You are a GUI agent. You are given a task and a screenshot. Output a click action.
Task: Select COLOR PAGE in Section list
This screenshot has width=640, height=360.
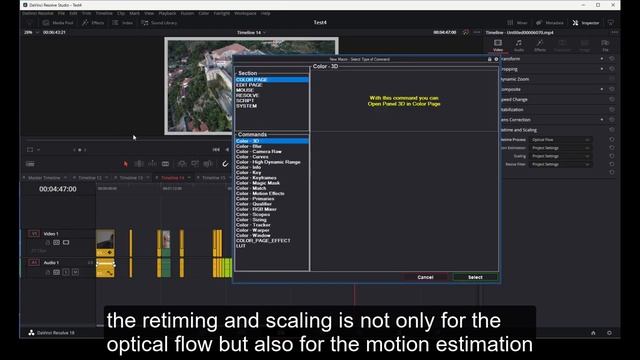point(271,80)
